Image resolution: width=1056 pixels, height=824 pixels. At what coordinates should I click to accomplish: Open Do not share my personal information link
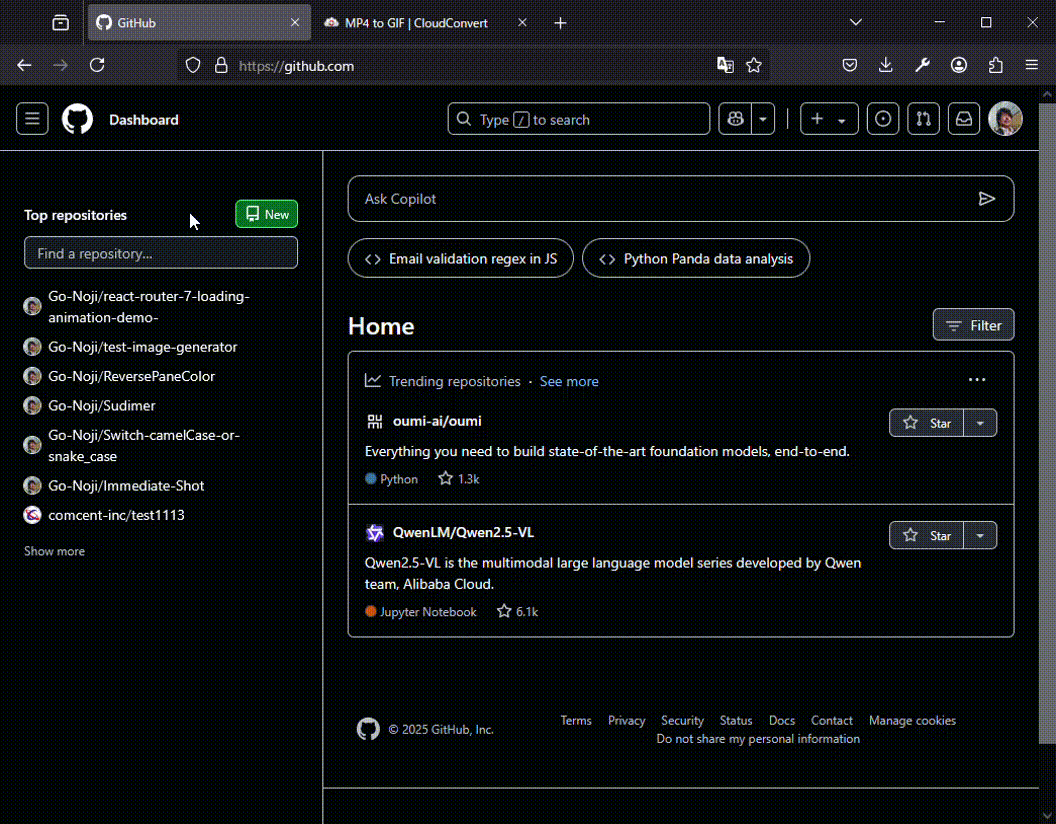coord(758,739)
